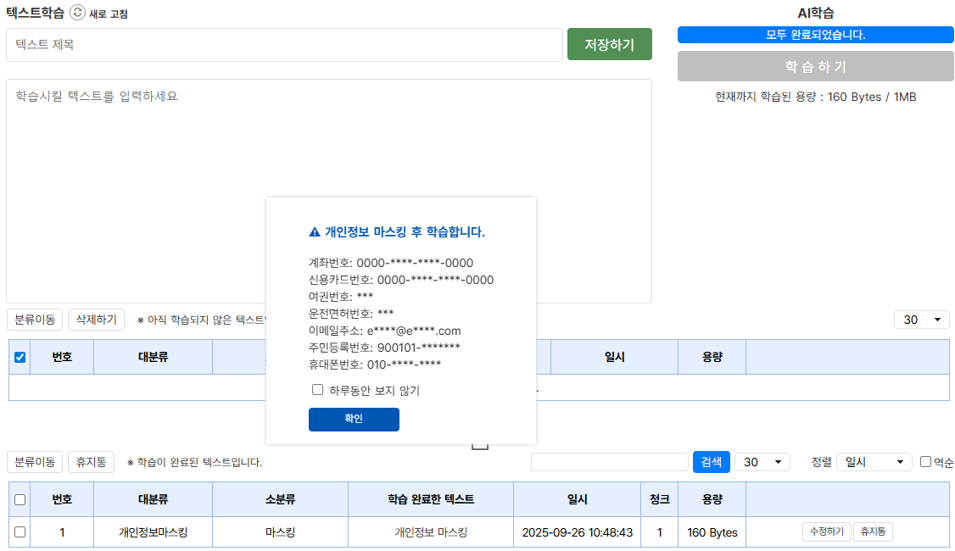955x551 pixels.
Task: Click the blue 검색 button
Action: [x=711, y=462]
